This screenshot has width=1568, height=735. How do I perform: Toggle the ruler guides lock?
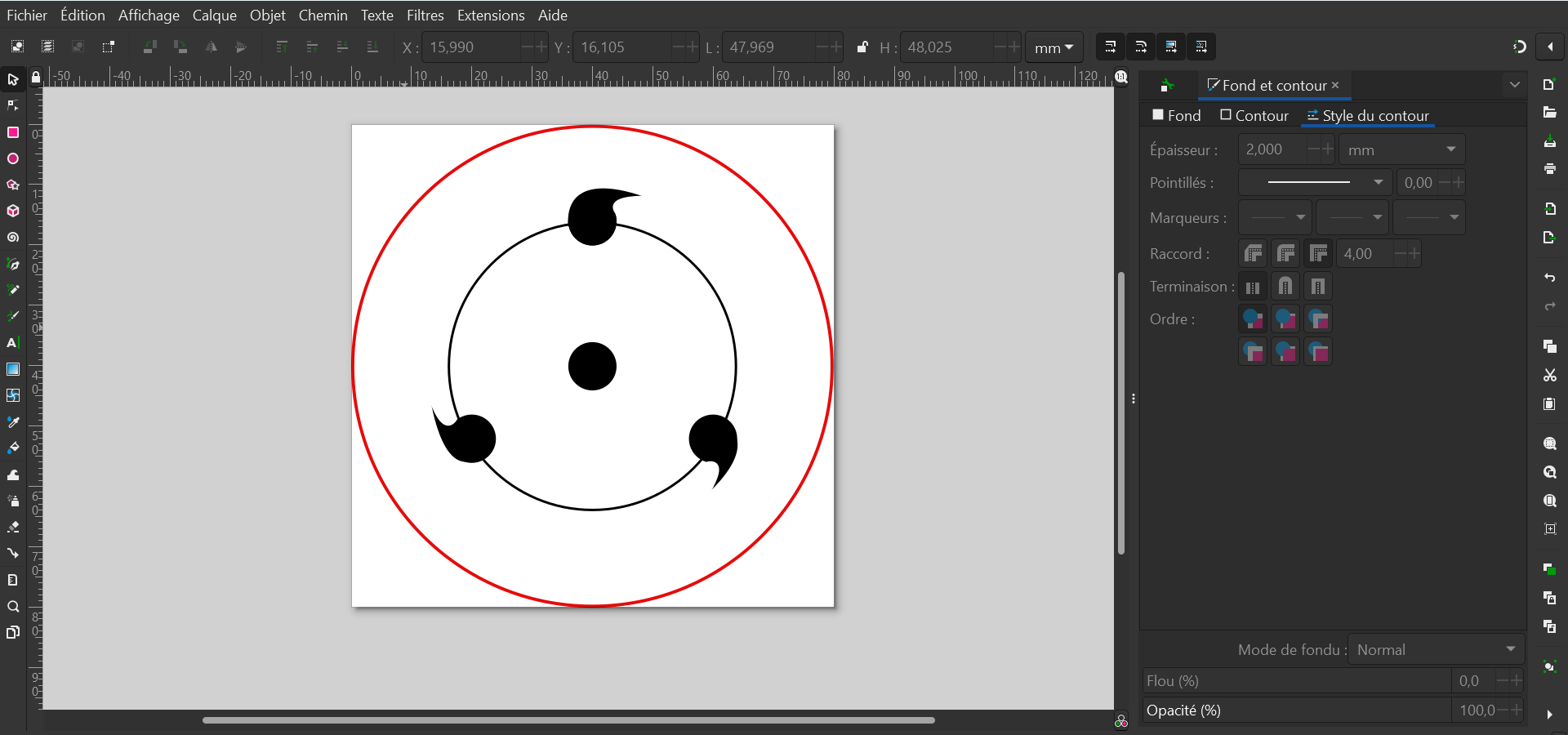point(35,78)
